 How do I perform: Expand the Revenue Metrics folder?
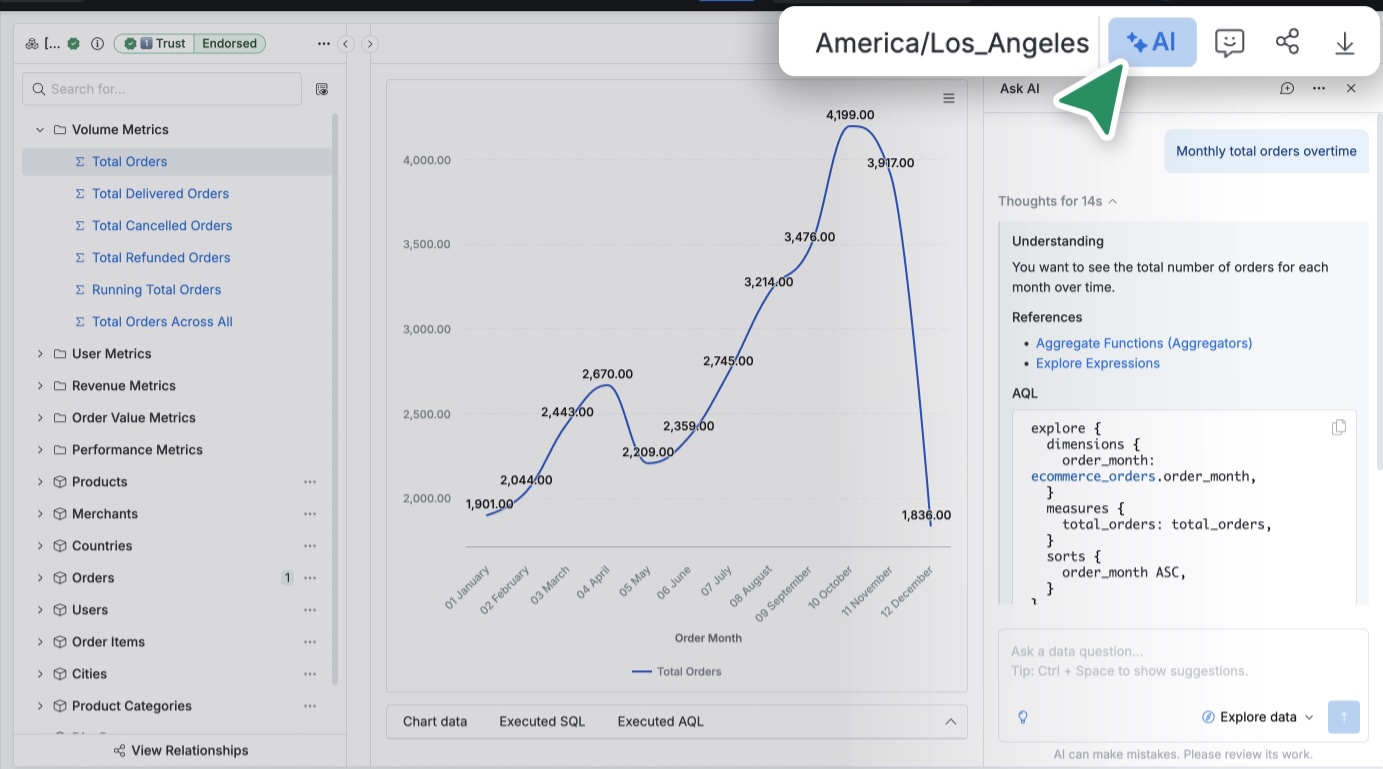40,386
